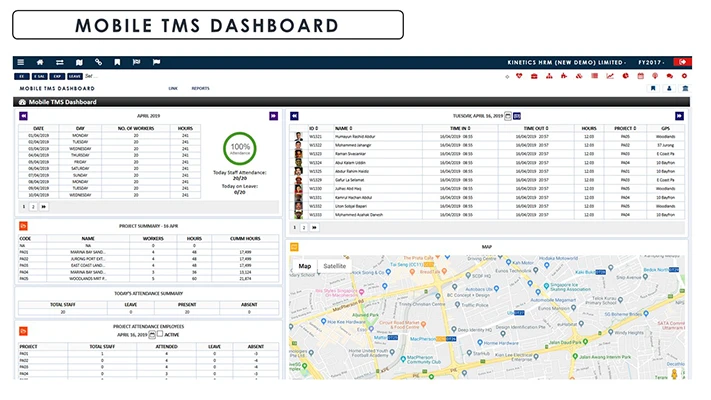Image resolution: width=711 pixels, height=400 pixels.
Task: Open calendar picker beside April 16 in project attendance
Action: [152, 335]
